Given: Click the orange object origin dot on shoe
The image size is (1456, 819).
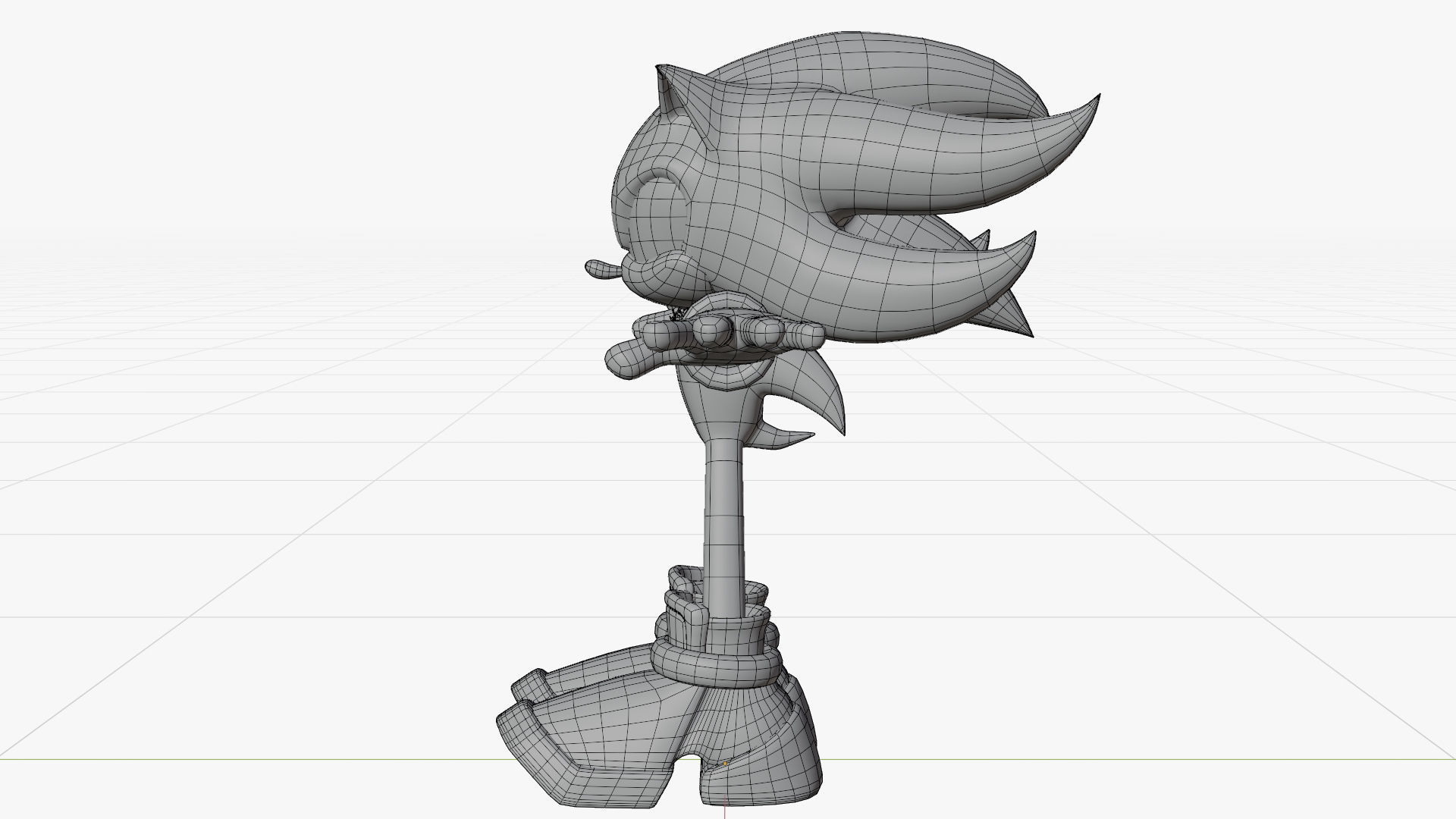Looking at the screenshot, I should (725, 764).
